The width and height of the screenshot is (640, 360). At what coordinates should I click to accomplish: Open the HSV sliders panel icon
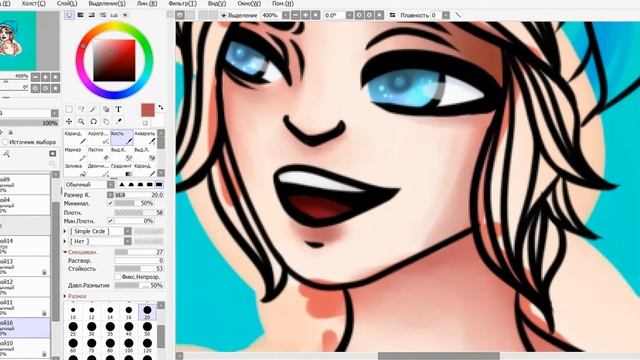91,15
